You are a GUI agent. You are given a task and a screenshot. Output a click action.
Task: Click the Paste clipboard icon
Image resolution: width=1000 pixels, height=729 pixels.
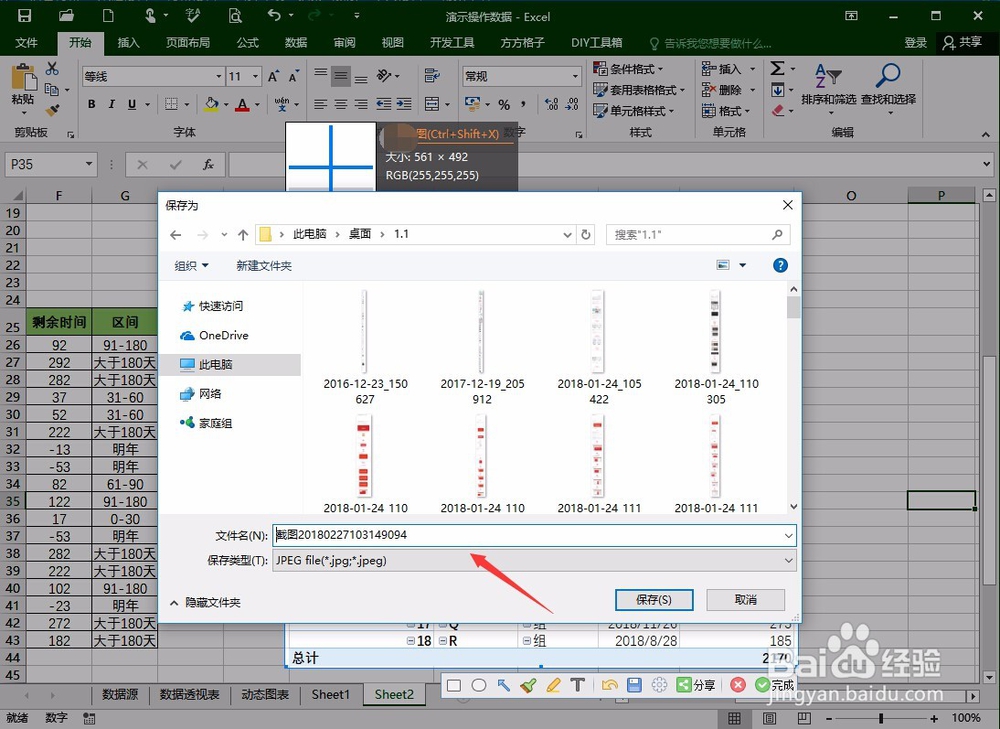click(x=24, y=78)
